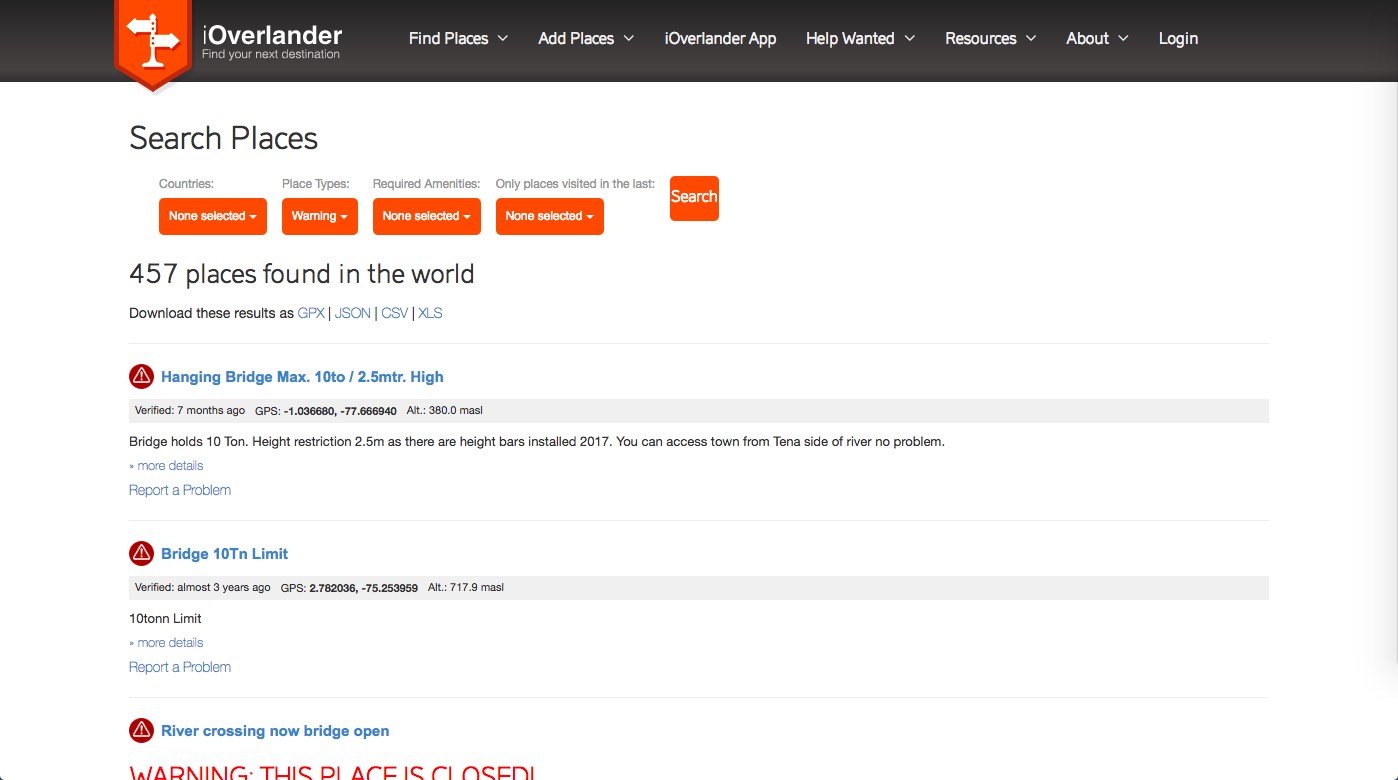Screen dimensions: 1398x780
Task: Open Bridge 10Tn Limit place link
Action: pos(224,554)
